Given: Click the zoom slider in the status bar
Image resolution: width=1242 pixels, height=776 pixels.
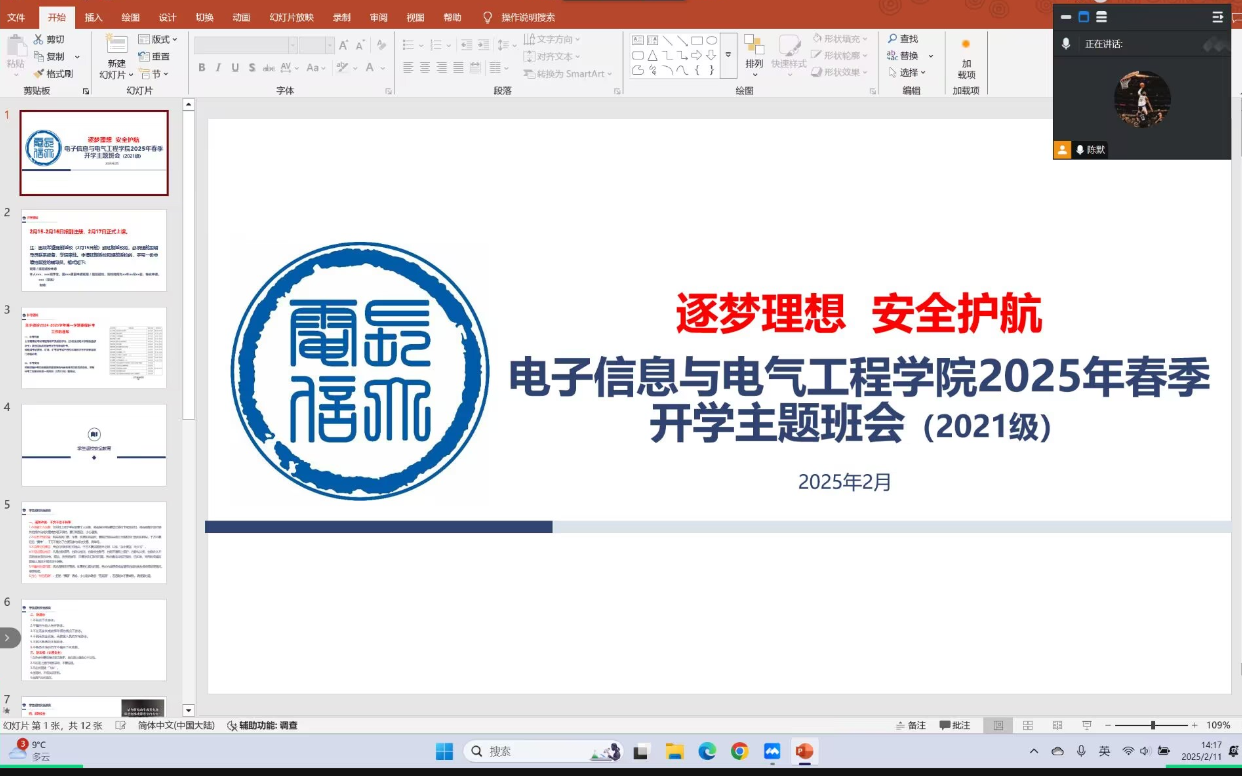Looking at the screenshot, I should pyautogui.click(x=1153, y=725).
